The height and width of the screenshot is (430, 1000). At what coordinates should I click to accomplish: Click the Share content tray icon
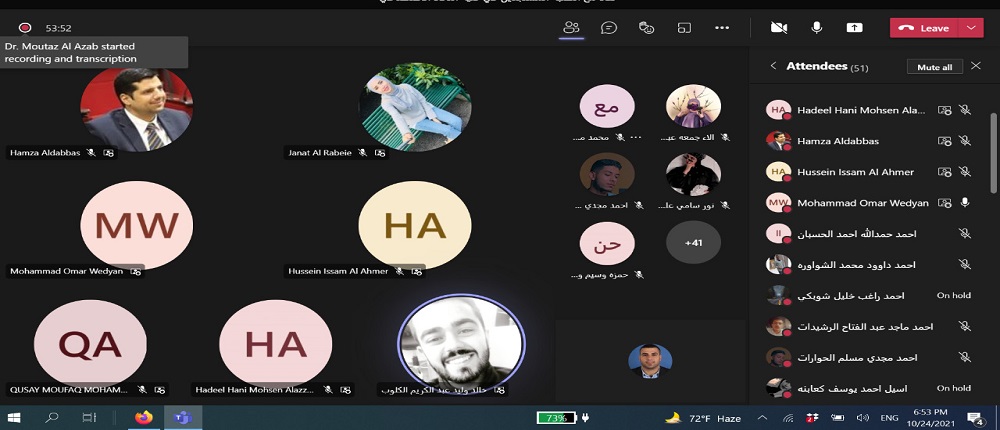pos(854,28)
